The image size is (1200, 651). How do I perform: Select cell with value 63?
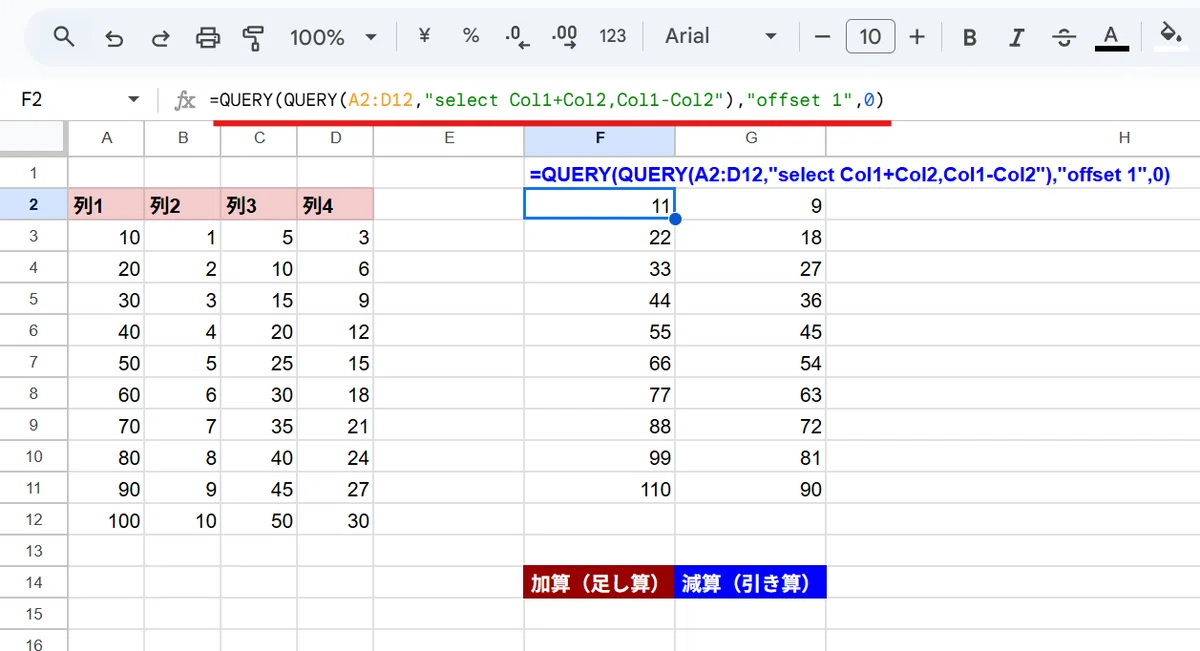751,394
